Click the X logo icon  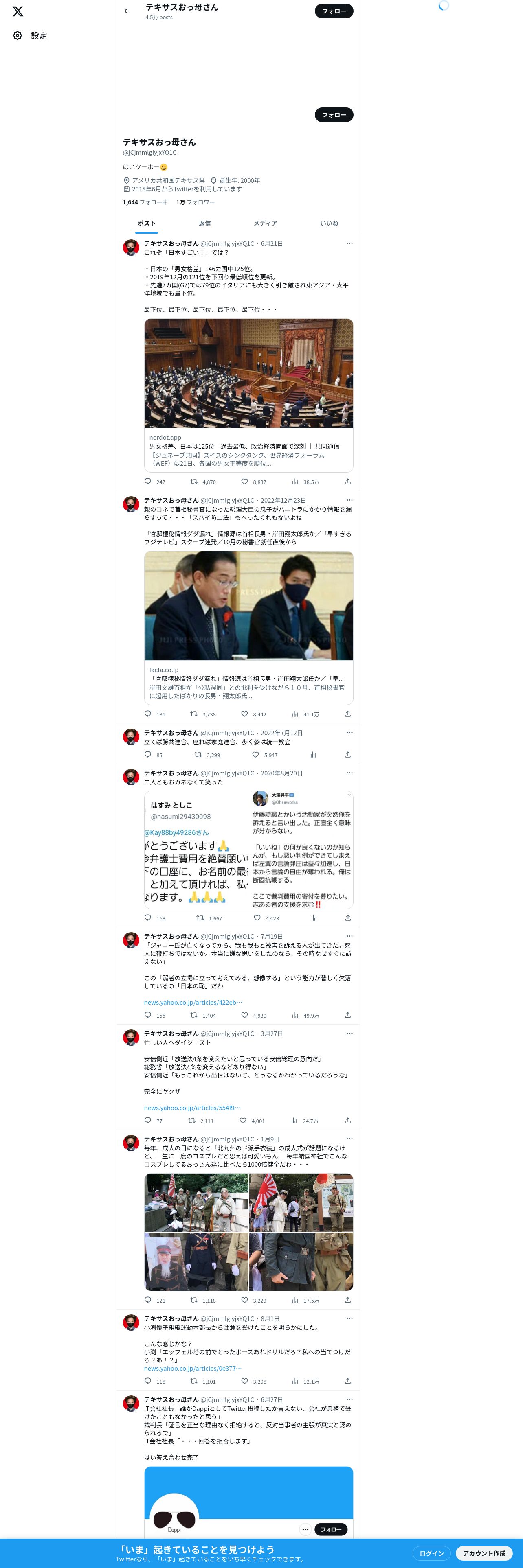[18, 11]
